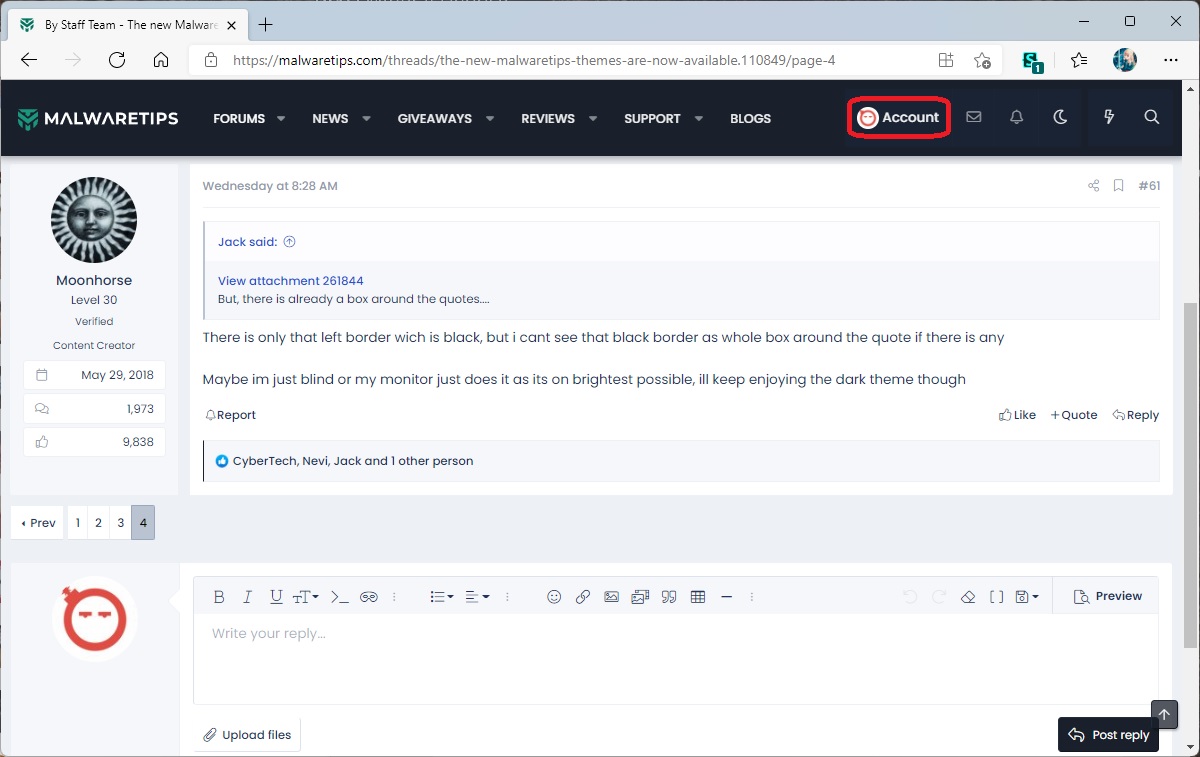
Task: Insert media with the gallery icon
Action: point(640,597)
